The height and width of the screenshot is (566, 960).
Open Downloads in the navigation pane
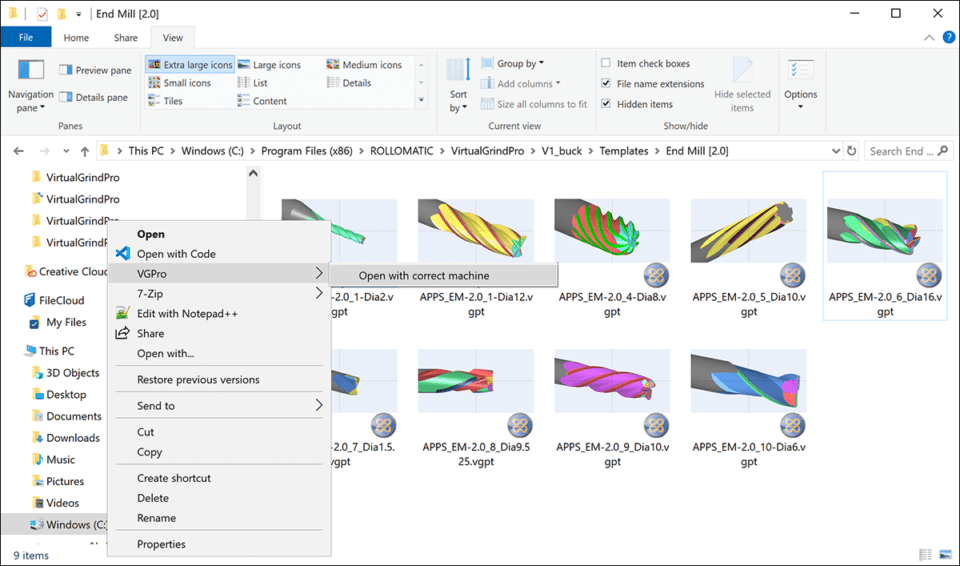tap(66, 438)
